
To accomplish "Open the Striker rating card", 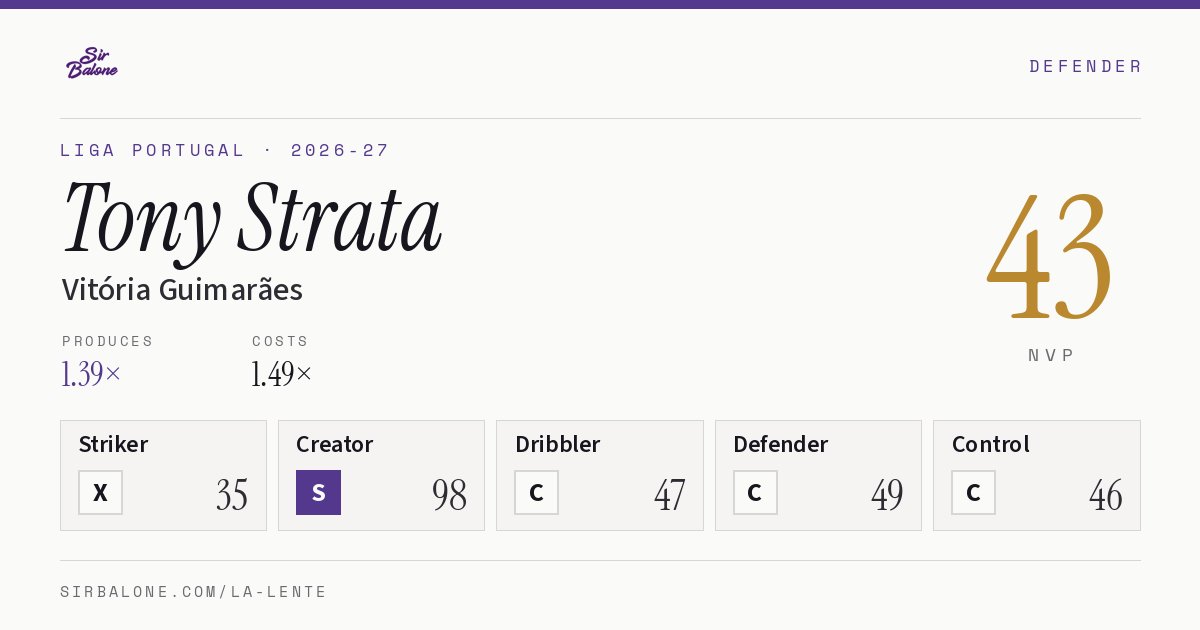I will (x=163, y=475).
